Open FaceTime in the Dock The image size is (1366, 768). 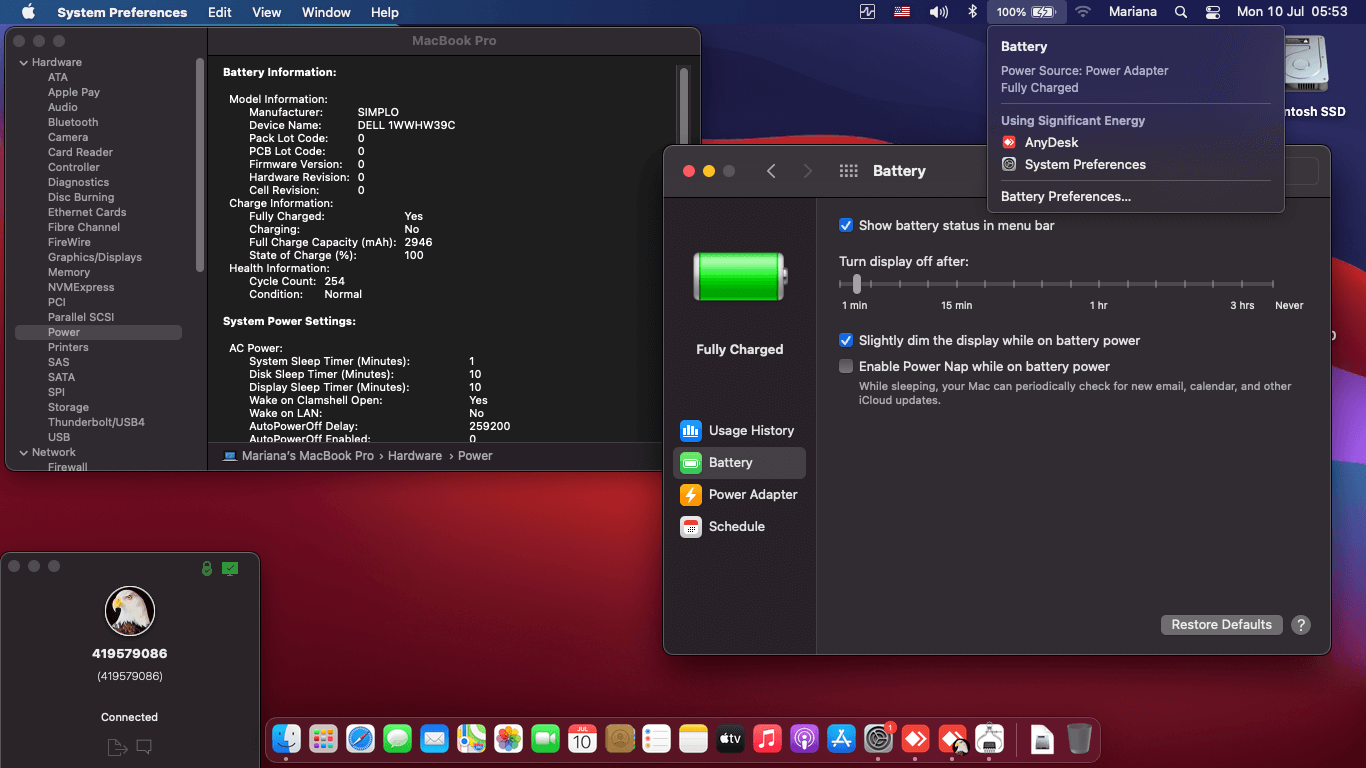(x=545, y=739)
